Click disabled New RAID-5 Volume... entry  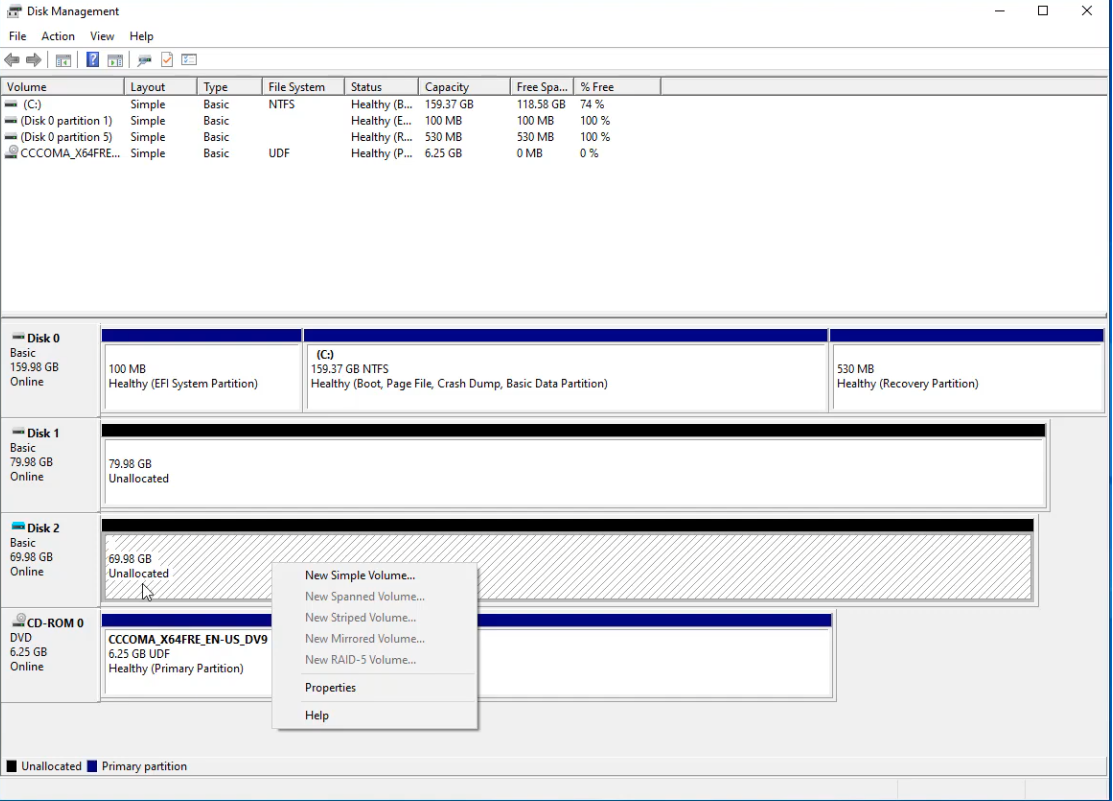coord(375,660)
